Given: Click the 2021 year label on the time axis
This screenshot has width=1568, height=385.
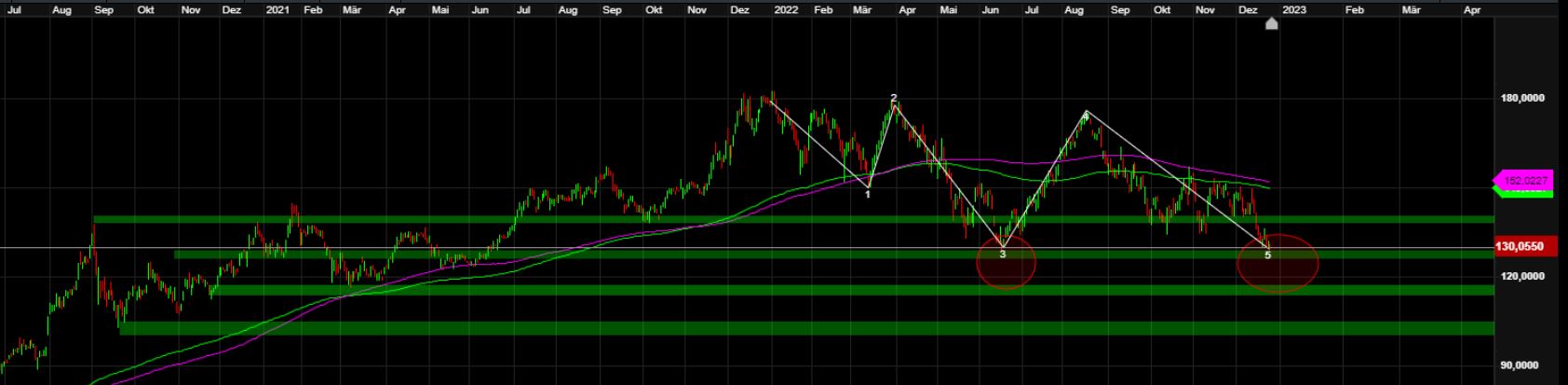Looking at the screenshot, I should (277, 9).
